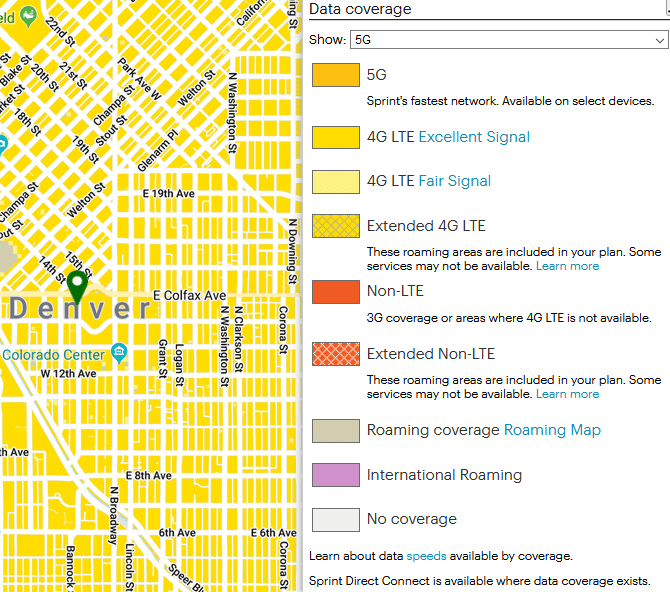
Task: Click the Colorado Center place label
Action: [x=53, y=355]
